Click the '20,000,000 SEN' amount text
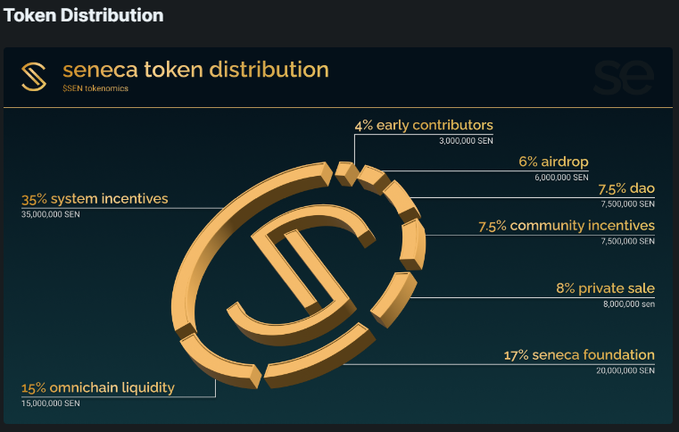Screen dimensions: 679x432 pyautogui.click(x=625, y=371)
